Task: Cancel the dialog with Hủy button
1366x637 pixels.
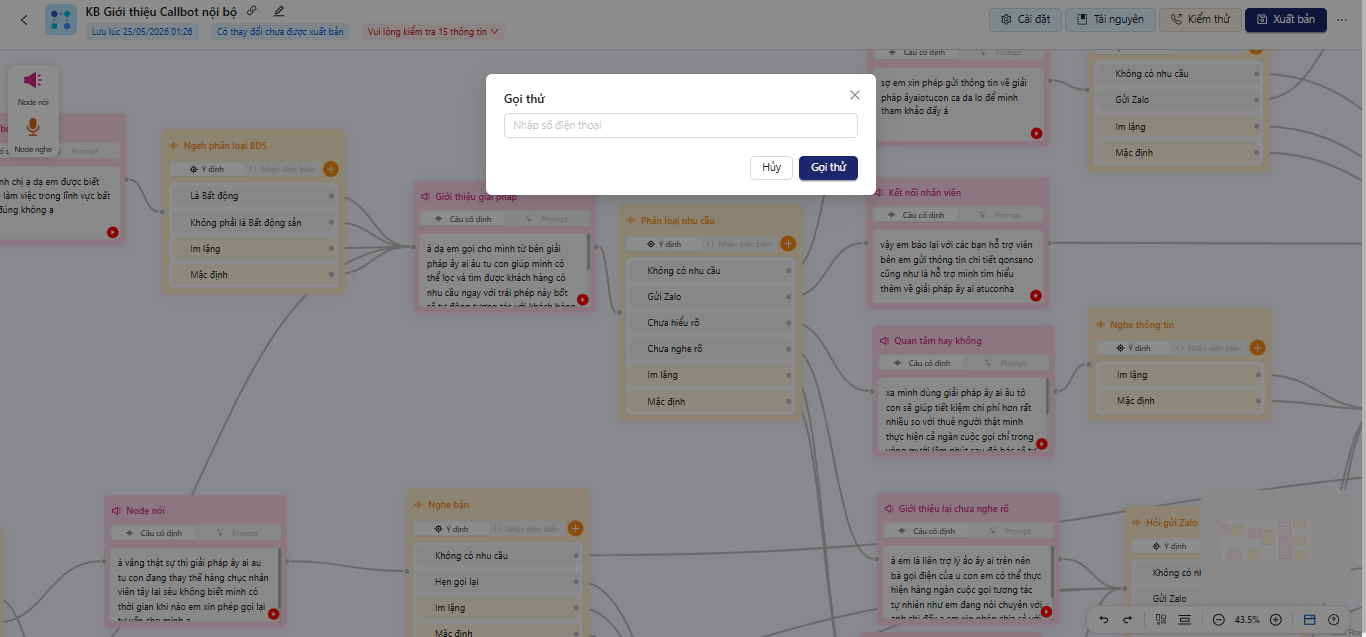Action: click(x=771, y=168)
